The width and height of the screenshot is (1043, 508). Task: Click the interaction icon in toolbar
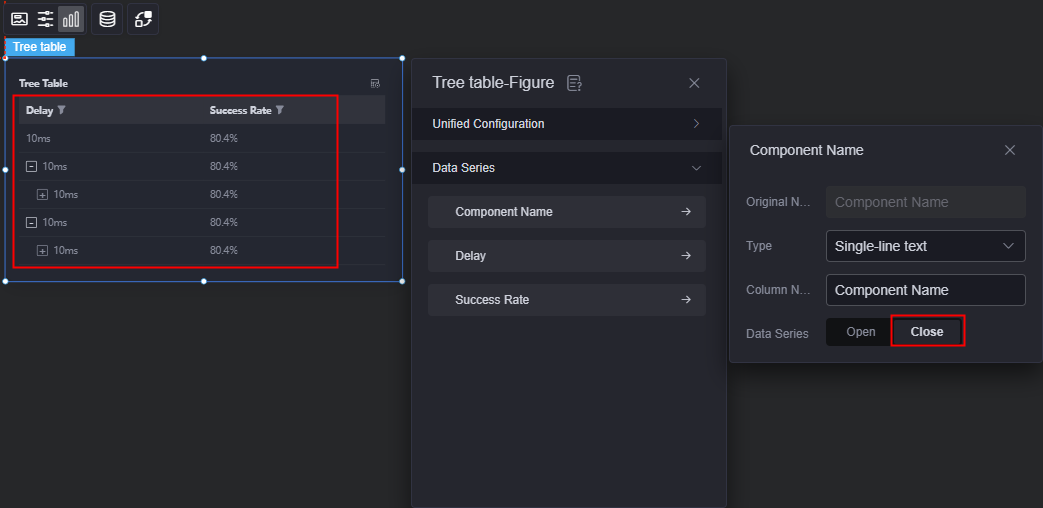(143, 19)
